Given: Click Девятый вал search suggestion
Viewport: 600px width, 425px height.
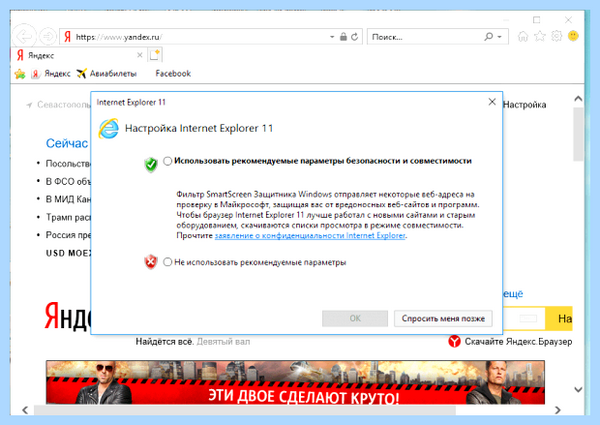Looking at the screenshot, I should pyautogui.click(x=223, y=342).
